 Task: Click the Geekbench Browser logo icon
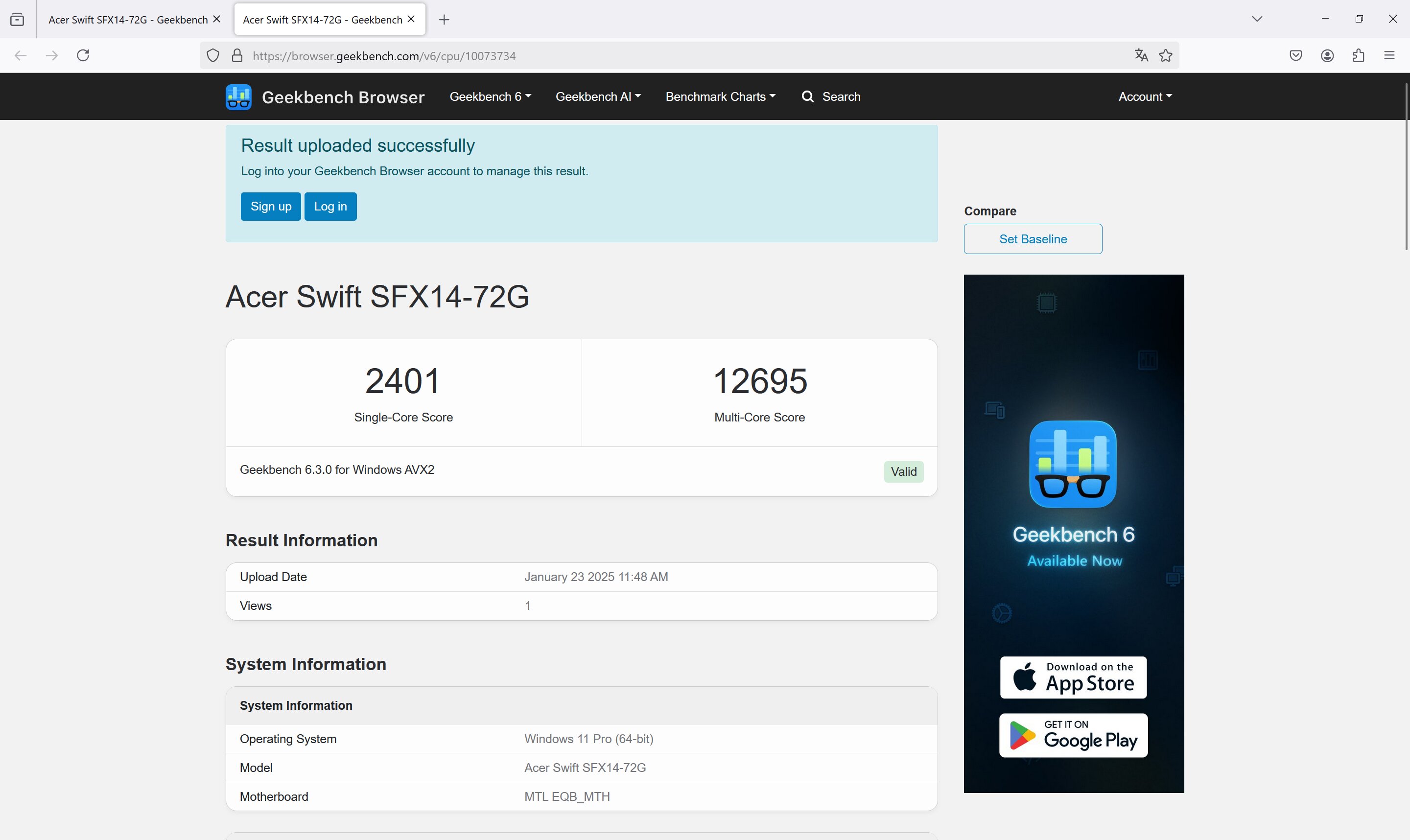(238, 97)
